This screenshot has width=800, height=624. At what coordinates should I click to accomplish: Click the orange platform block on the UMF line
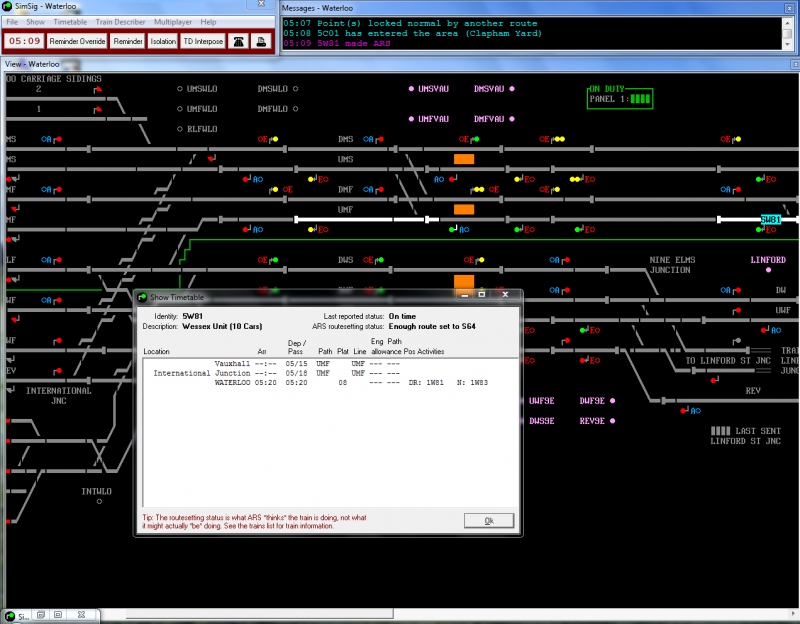pos(464,209)
